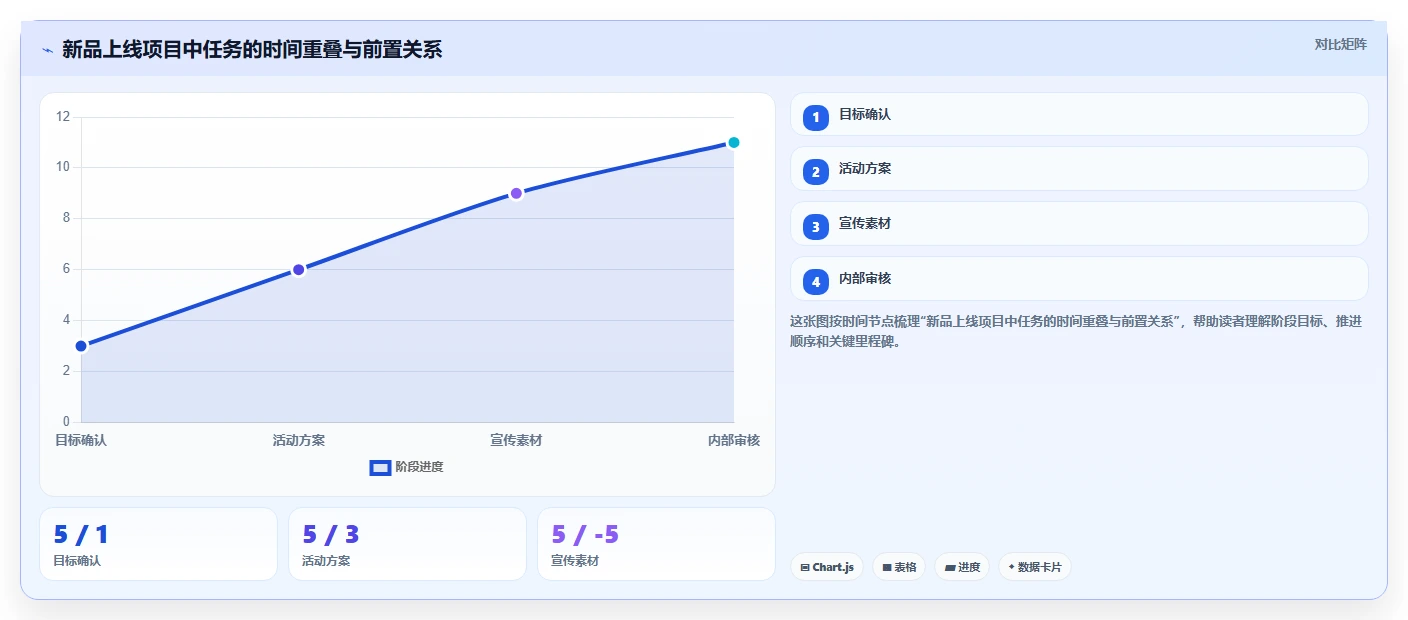The height and width of the screenshot is (620, 1408).
Task: Click the 对比矩阵 label in header
Action: [1340, 44]
